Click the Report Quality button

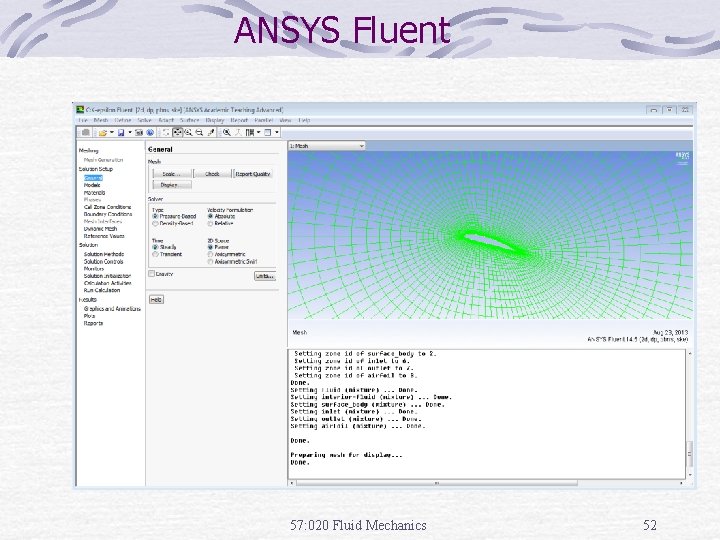(253, 174)
